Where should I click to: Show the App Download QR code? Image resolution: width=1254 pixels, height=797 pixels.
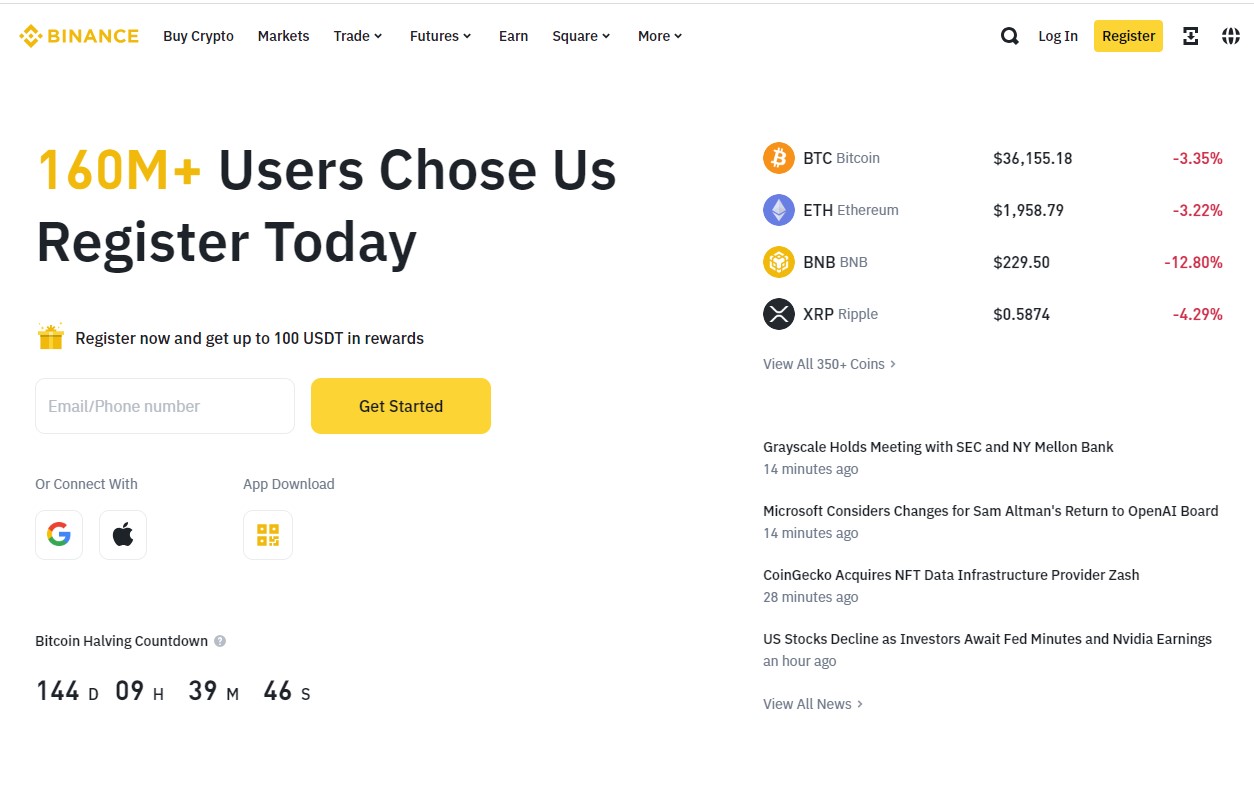pos(268,535)
